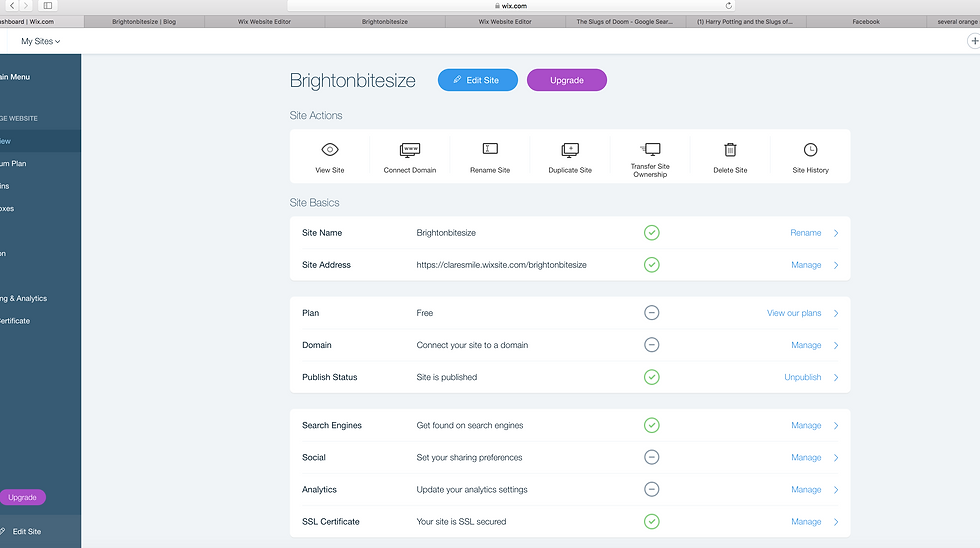The height and width of the screenshot is (548, 980).
Task: Click chevron arrow in Search Engines row
Action: point(836,426)
